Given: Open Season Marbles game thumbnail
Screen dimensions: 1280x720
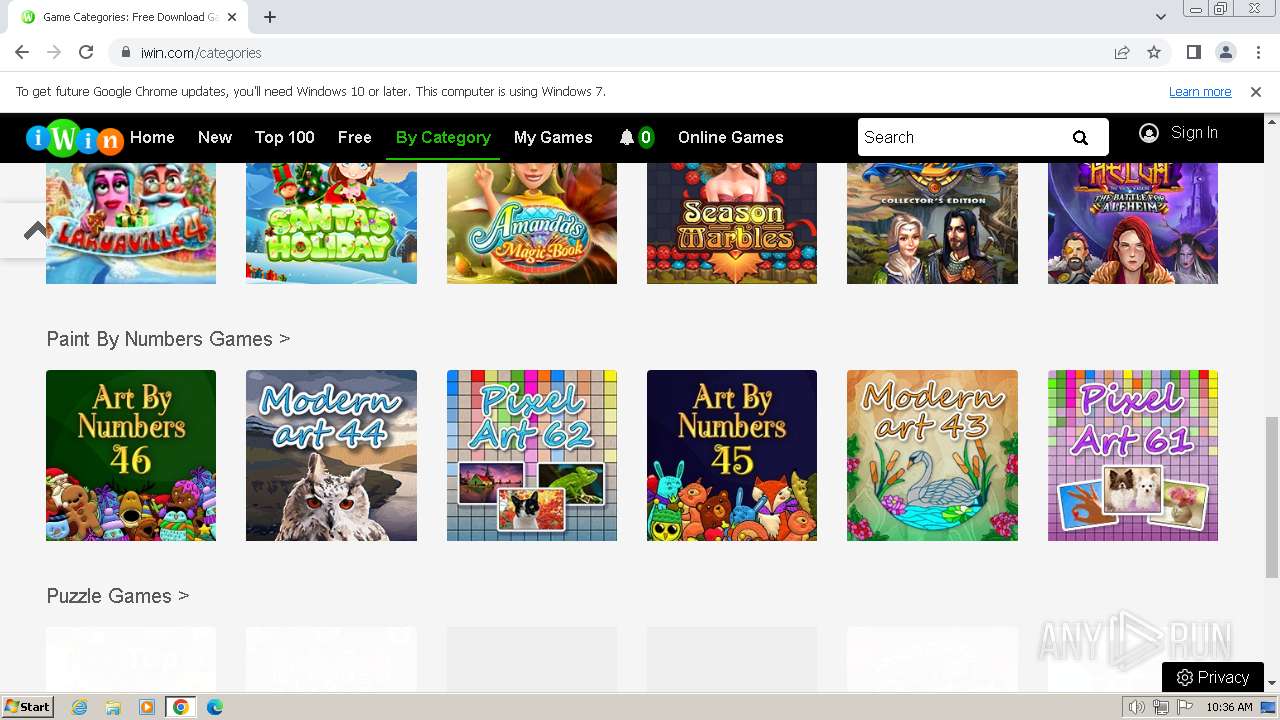Looking at the screenshot, I should [732, 224].
